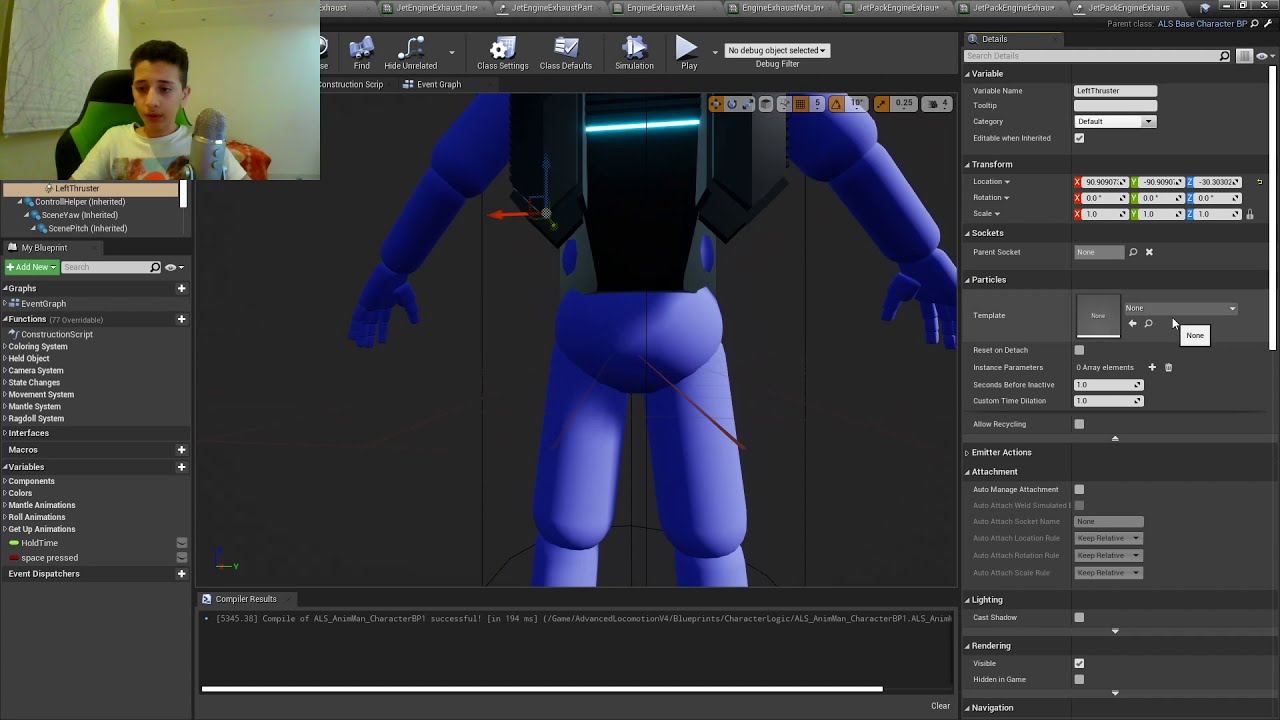Uncheck the Visible checkbox under Rendering
1280x720 pixels.
tap(1079, 663)
